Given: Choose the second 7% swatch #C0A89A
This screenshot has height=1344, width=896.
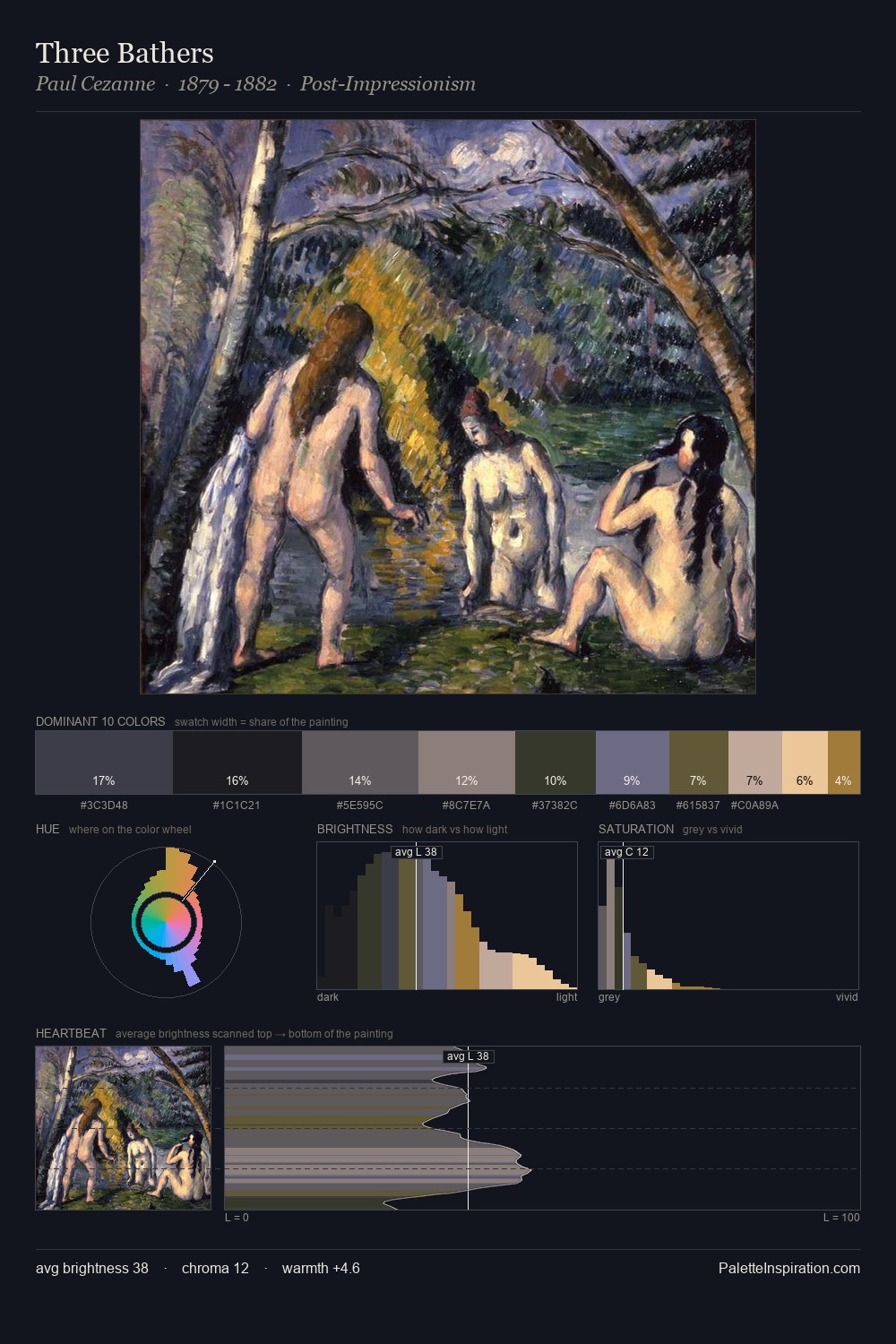Looking at the screenshot, I should [x=755, y=762].
